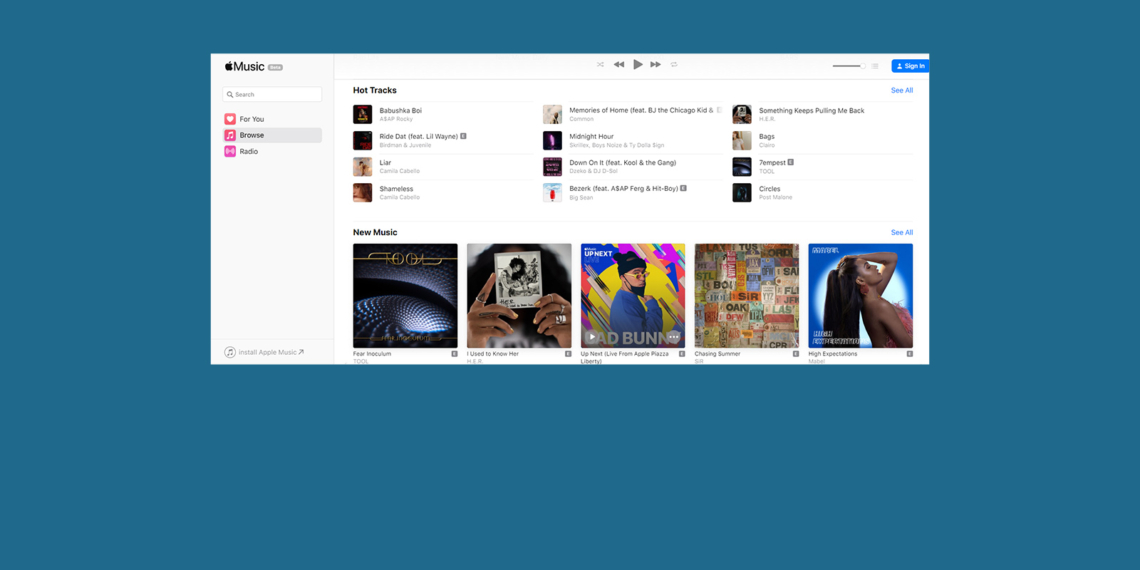Play the Up Next album overlay button
The width and height of the screenshot is (1140, 570).
[592, 337]
